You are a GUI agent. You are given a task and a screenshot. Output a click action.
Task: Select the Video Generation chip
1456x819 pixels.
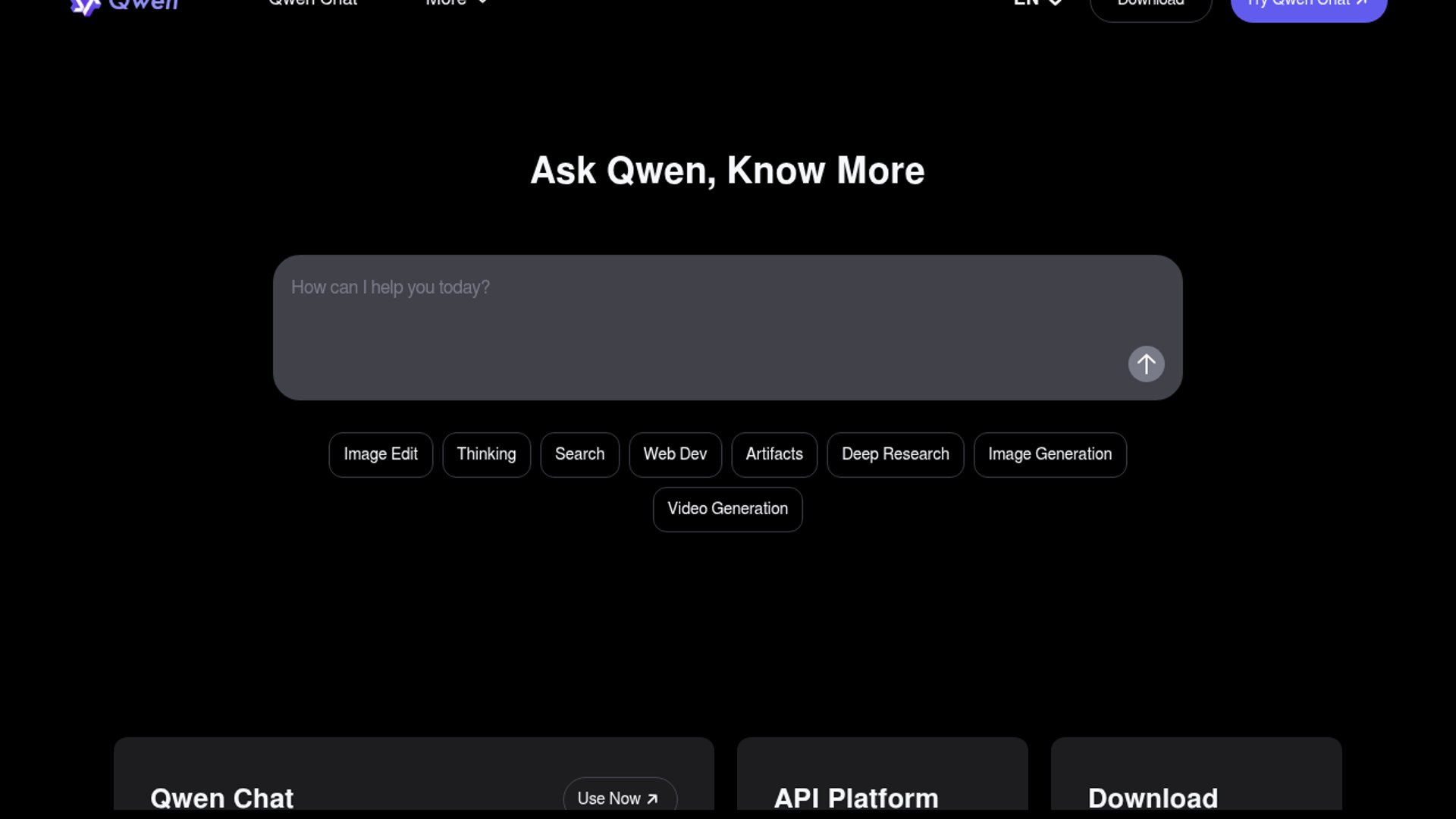pyautogui.click(x=727, y=509)
